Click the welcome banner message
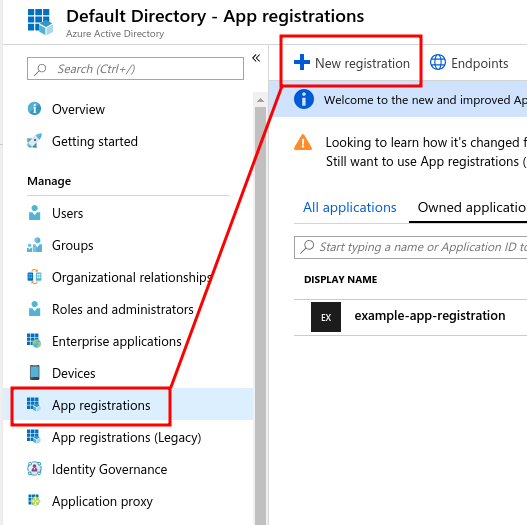The height and width of the screenshot is (525, 527). tap(425, 100)
